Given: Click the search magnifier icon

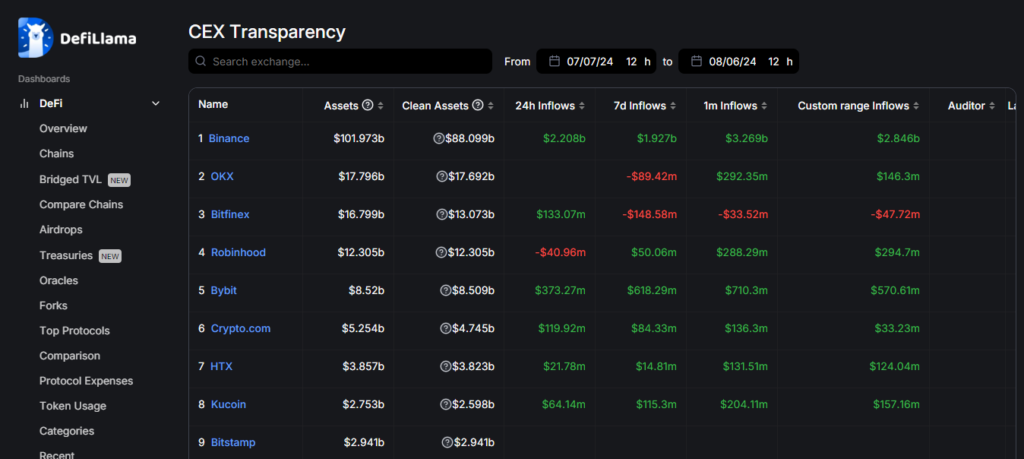Looking at the screenshot, I should 200,61.
